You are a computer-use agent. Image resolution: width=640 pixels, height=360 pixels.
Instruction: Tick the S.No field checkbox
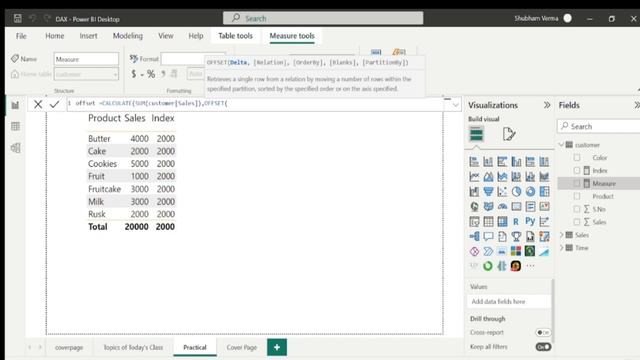[577, 209]
